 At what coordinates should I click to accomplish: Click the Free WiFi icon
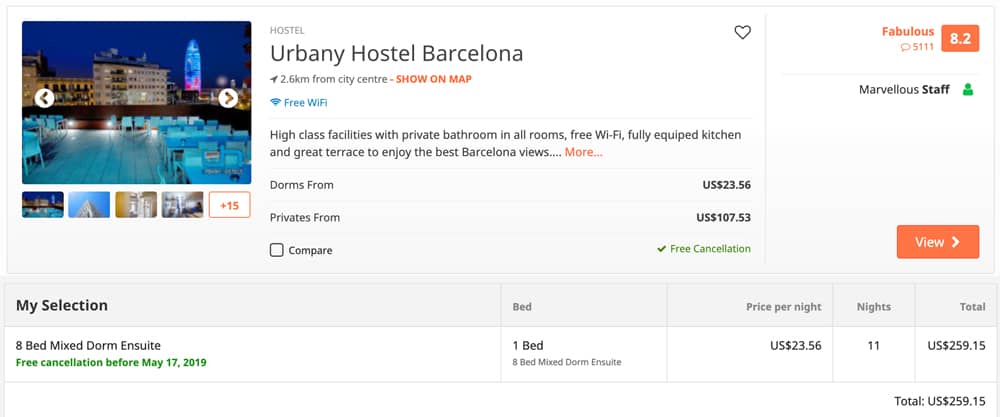pos(276,102)
